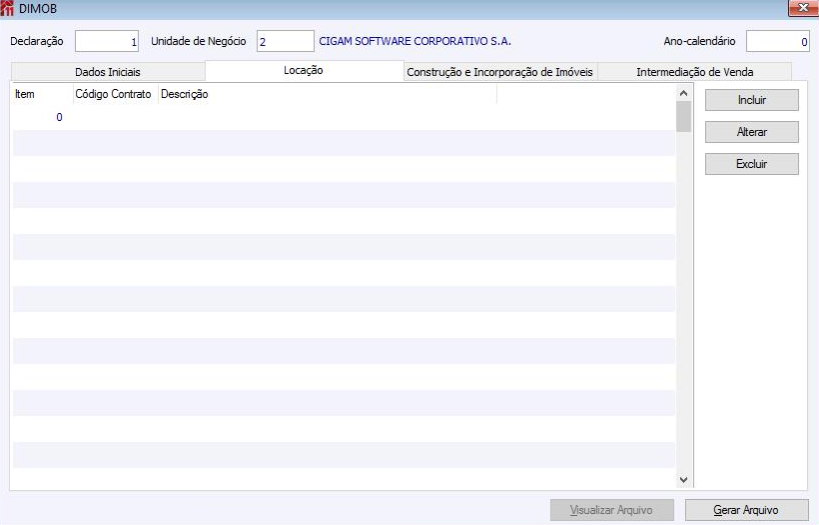
Task: Select the Locação tab
Action: [x=304, y=71]
